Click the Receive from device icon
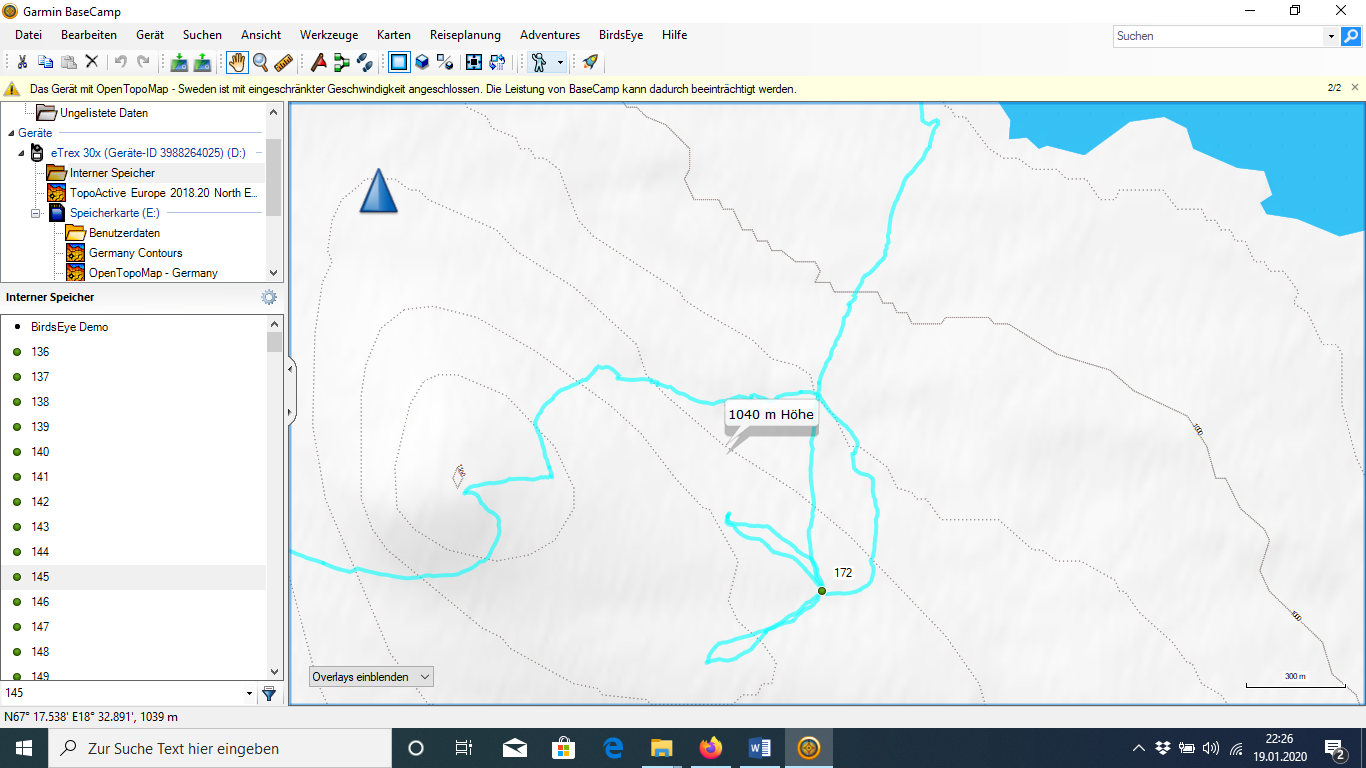 click(x=202, y=62)
